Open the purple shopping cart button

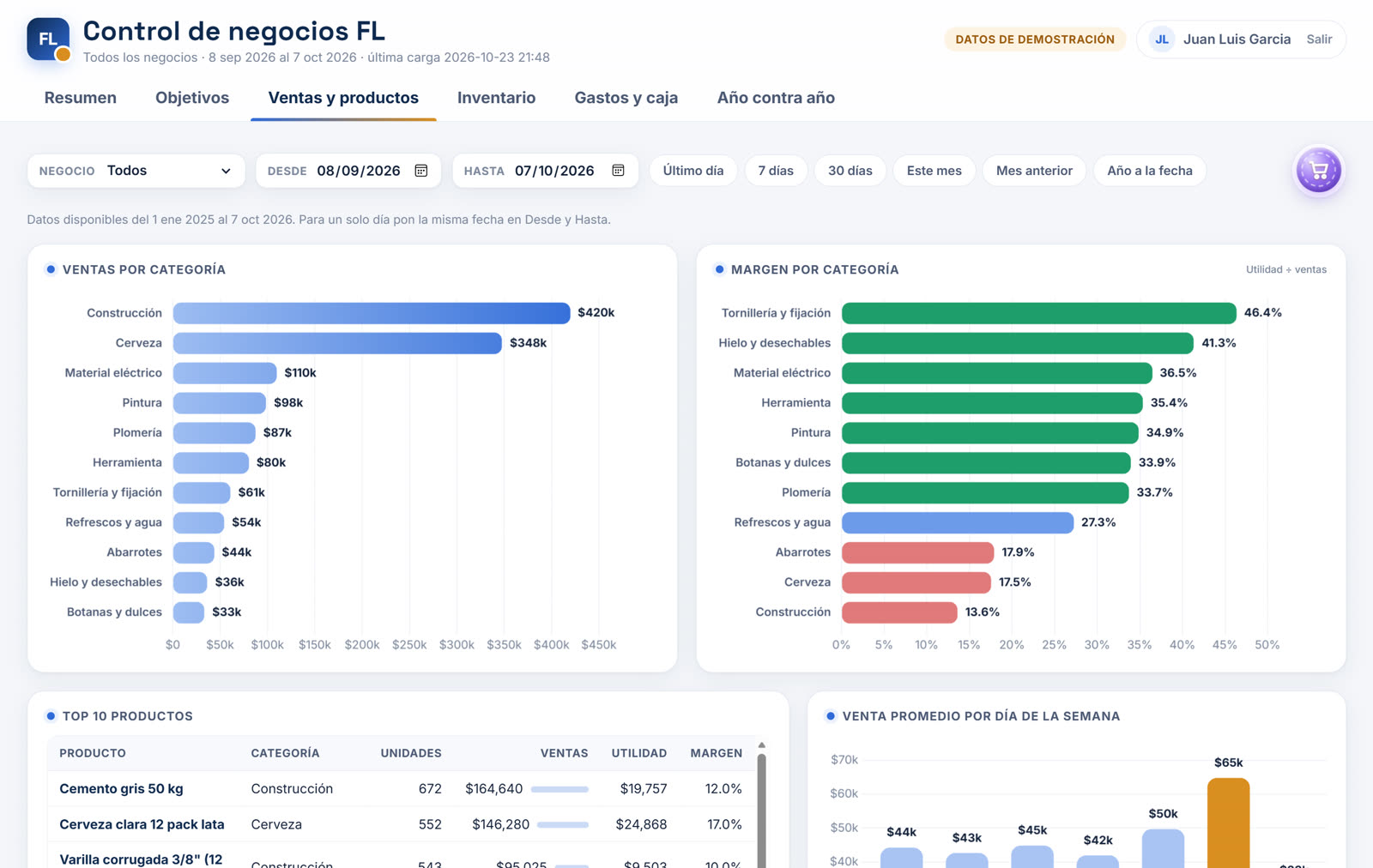click(x=1319, y=171)
